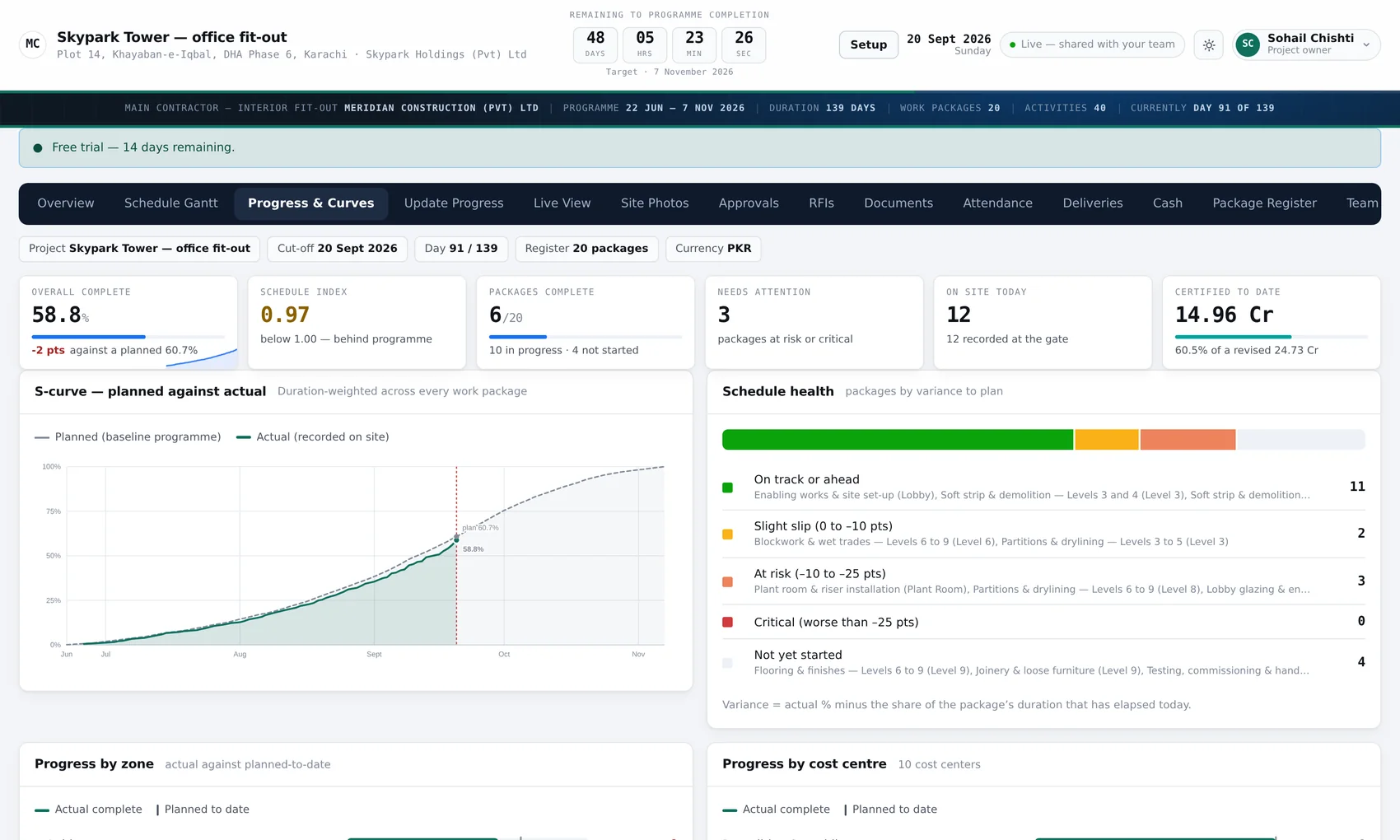Go to the Update Progress tab

(454, 203)
